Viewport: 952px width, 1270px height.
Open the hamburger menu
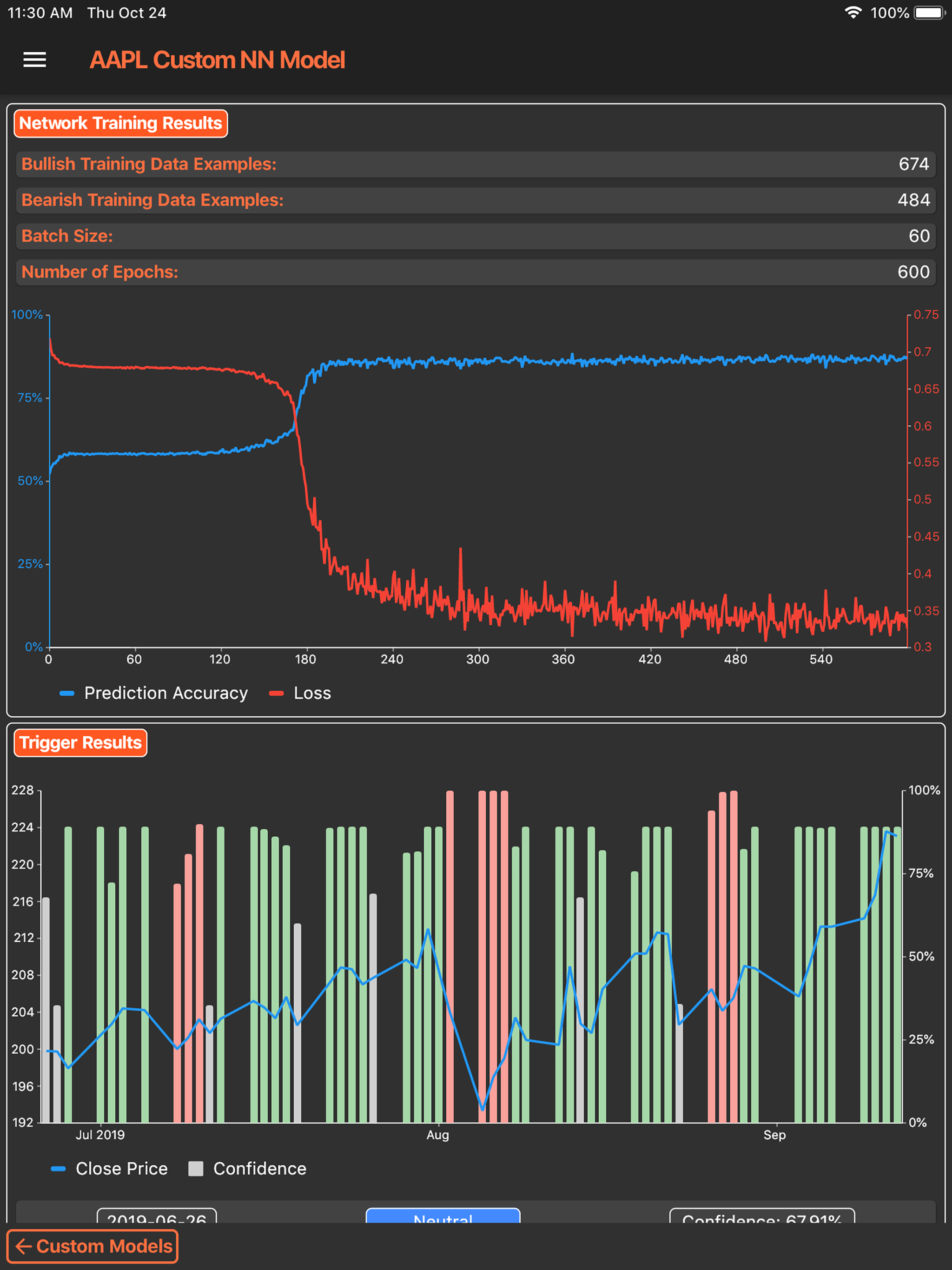point(34,60)
